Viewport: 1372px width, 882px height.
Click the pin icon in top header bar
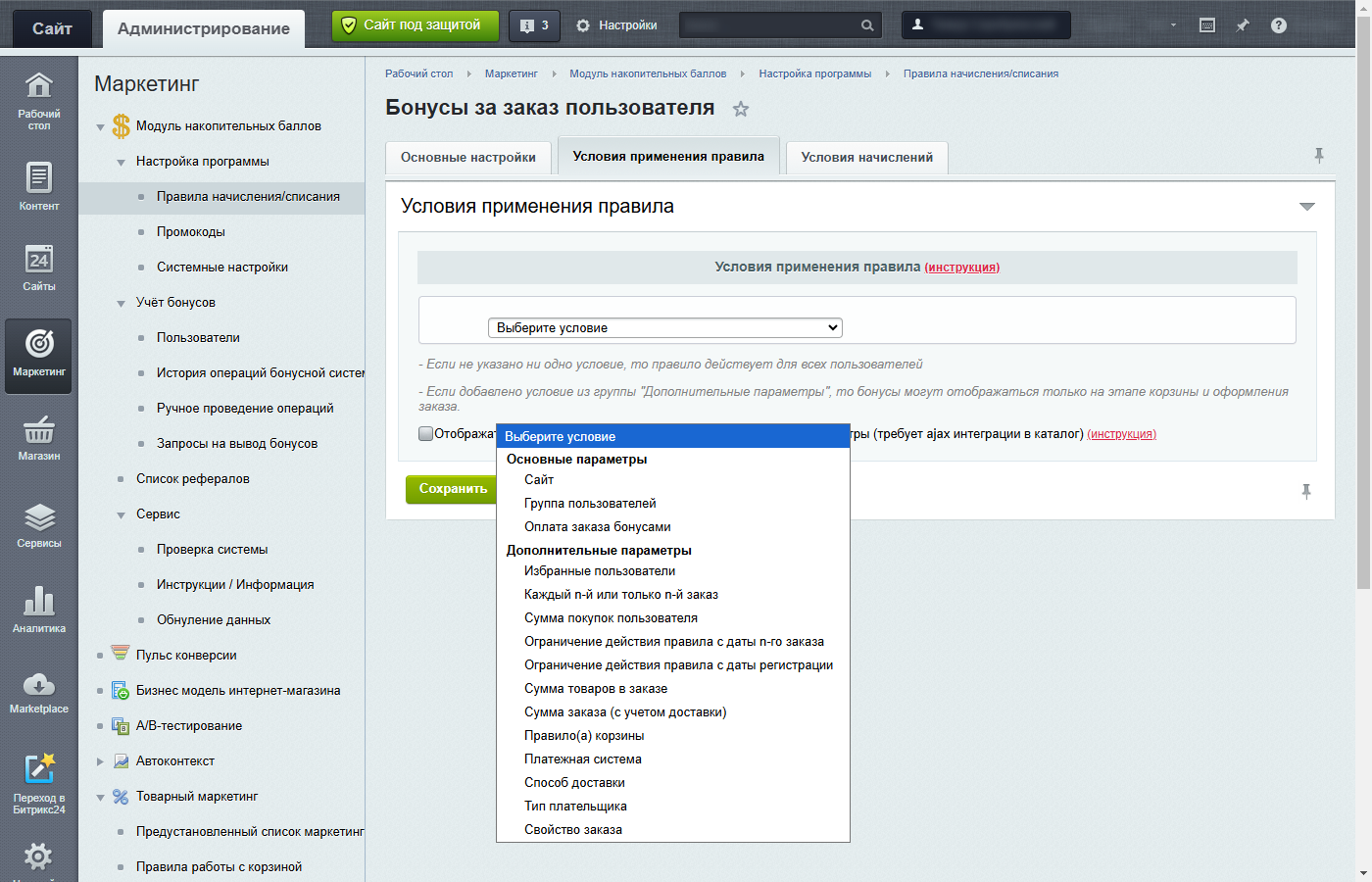point(1243,25)
